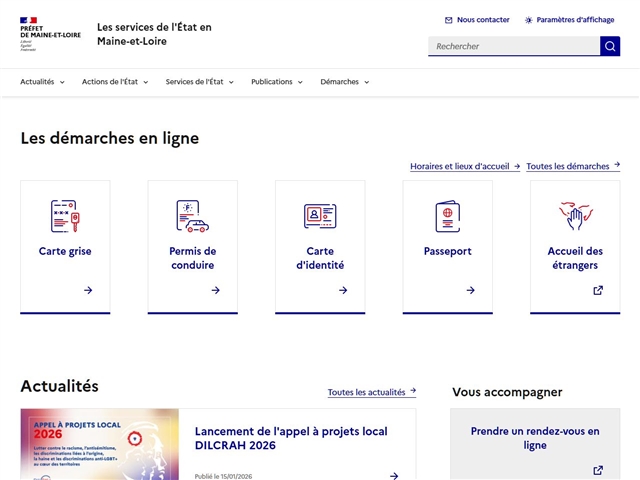640x480 pixels.
Task: Open the Publications menu
Action: click(x=277, y=82)
